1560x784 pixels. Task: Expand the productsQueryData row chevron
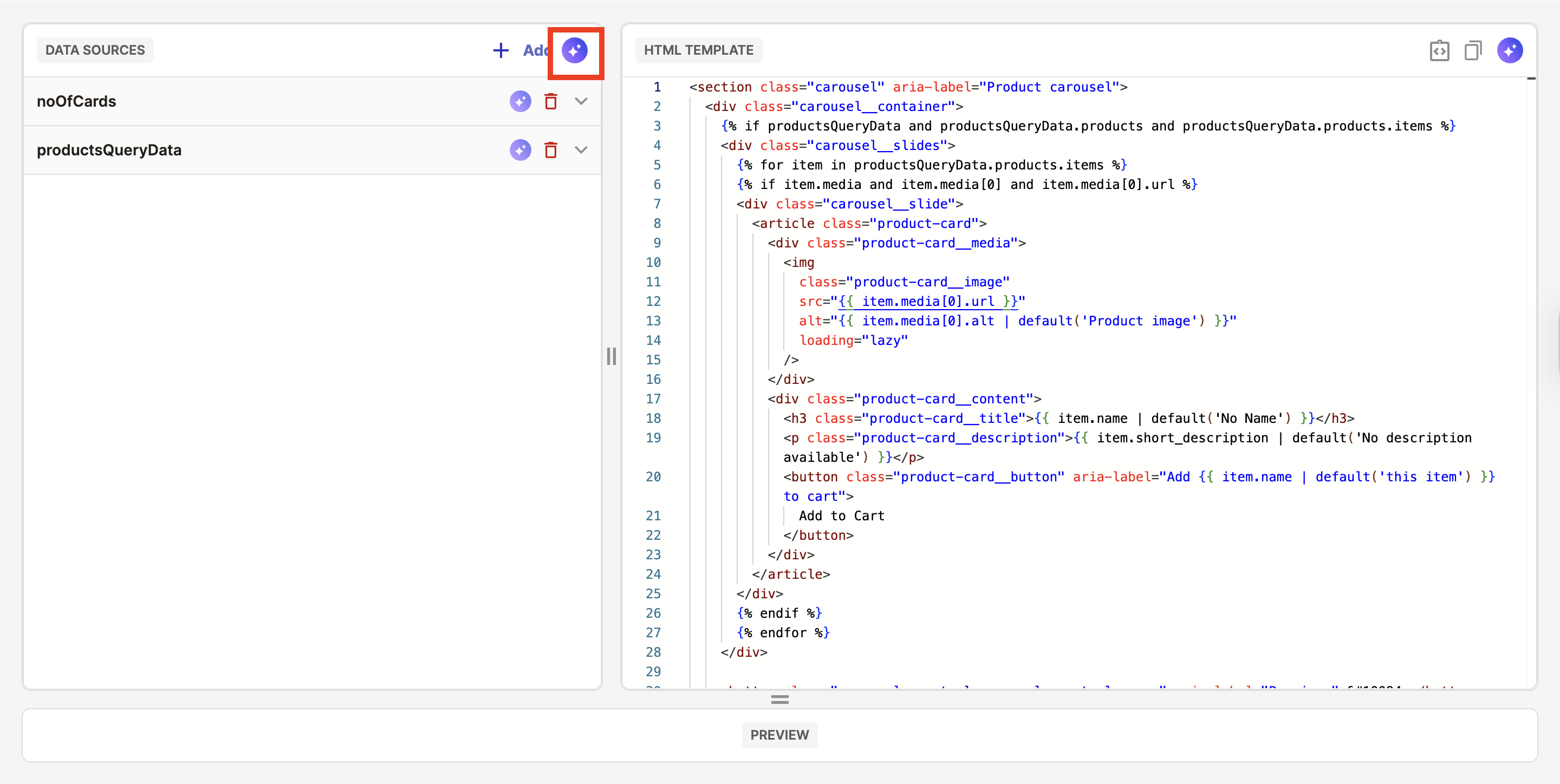(581, 150)
